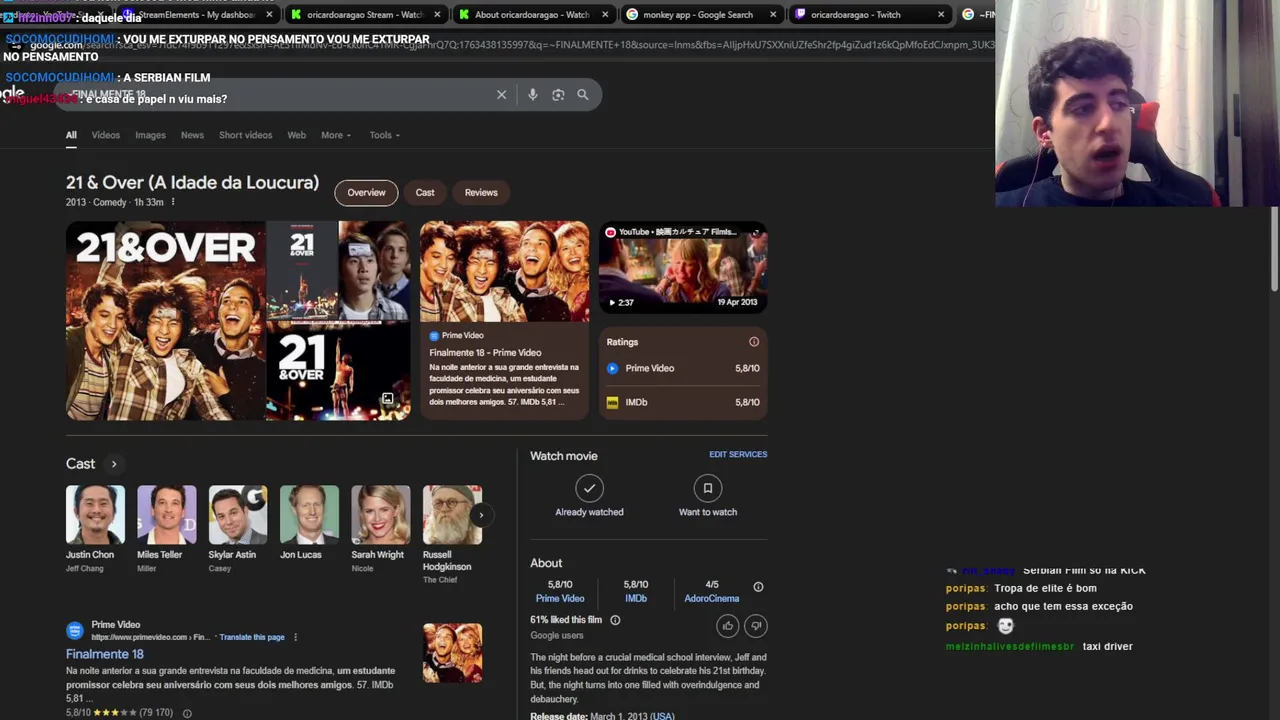The image size is (1280, 720).
Task: Open info icon next to 61% liked
Action: click(615, 620)
